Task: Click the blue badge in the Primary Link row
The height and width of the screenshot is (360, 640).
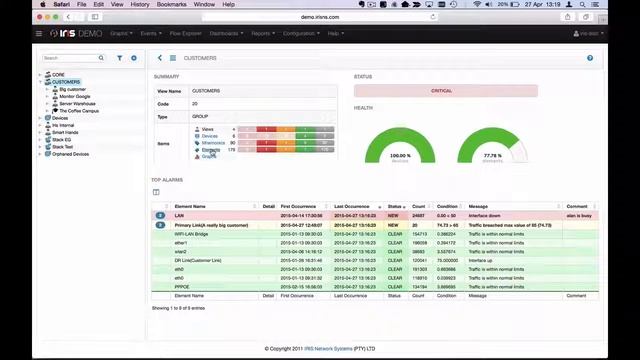Action: coord(160,225)
